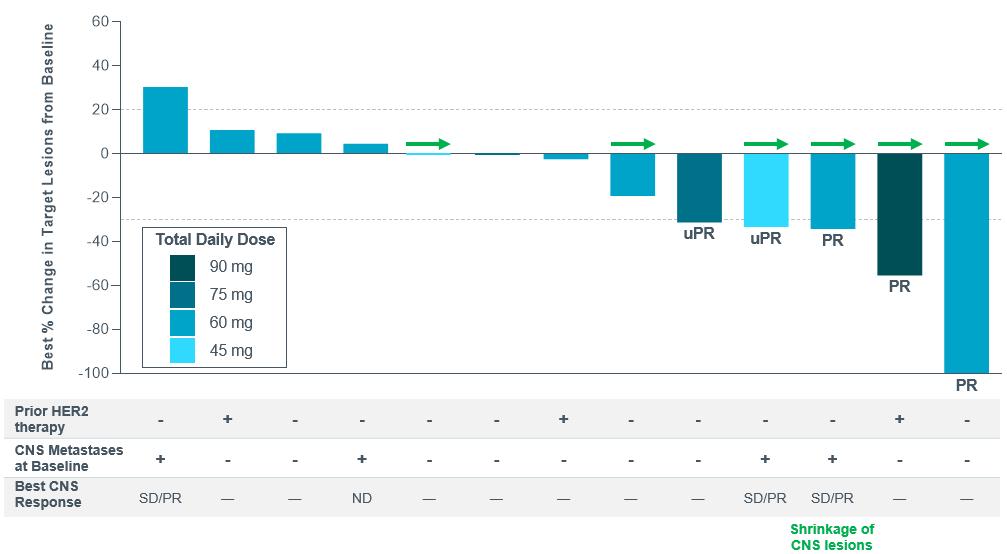The height and width of the screenshot is (554, 1007).
Task: Click the green arrow above the light-blue 45 mg bar
Action: 765,144
